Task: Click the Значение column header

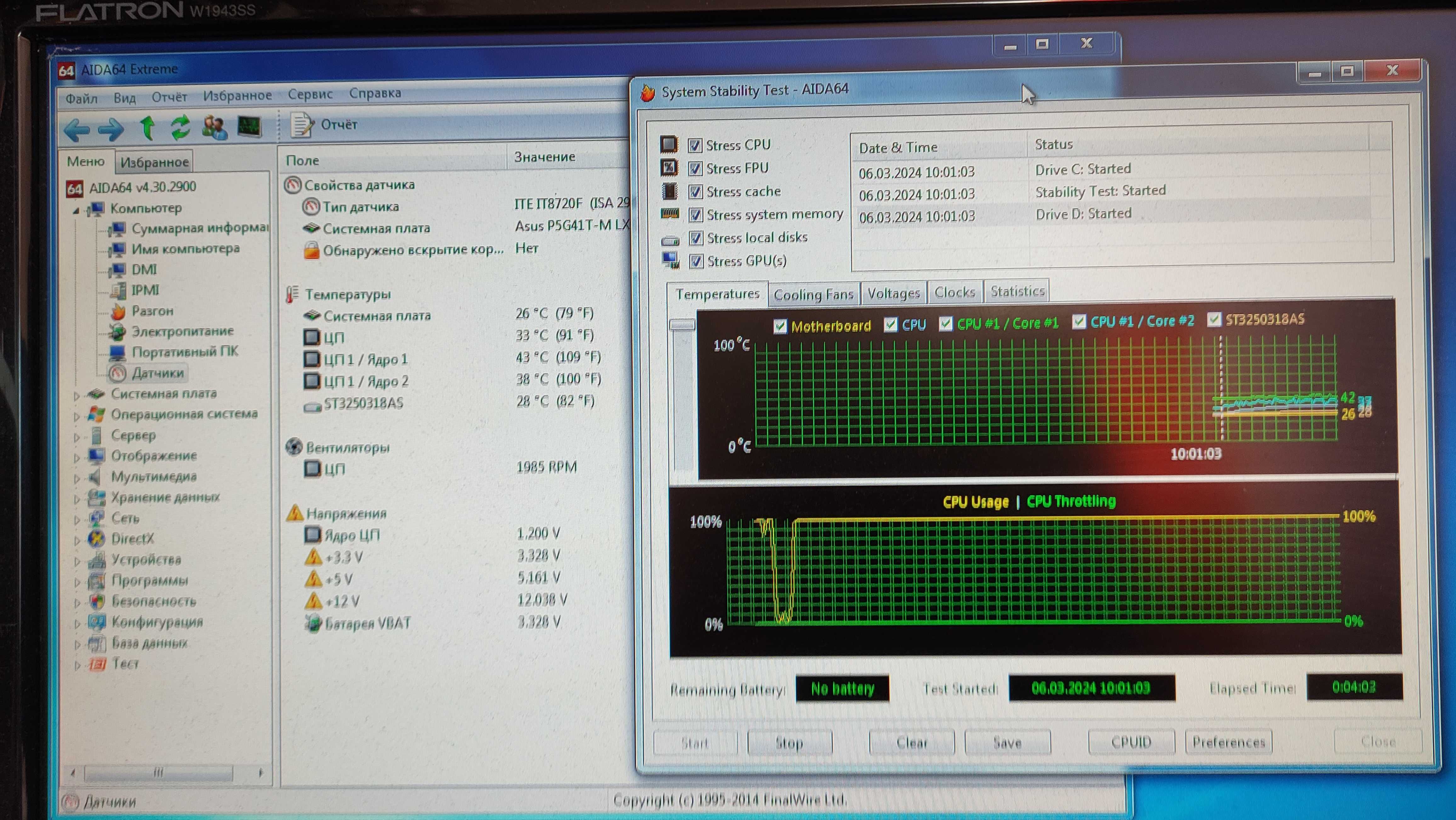Action: 567,157
